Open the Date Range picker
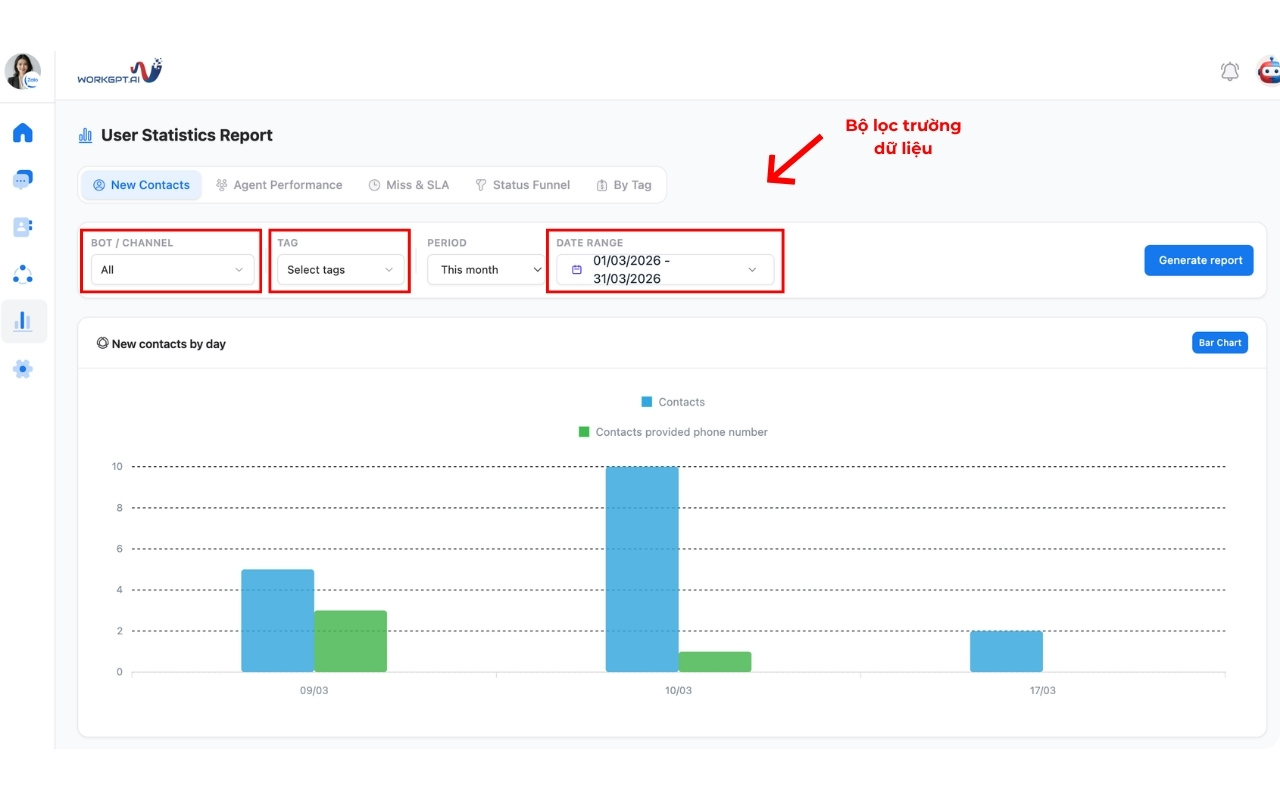Image resolution: width=1280 pixels, height=800 pixels. click(665, 270)
